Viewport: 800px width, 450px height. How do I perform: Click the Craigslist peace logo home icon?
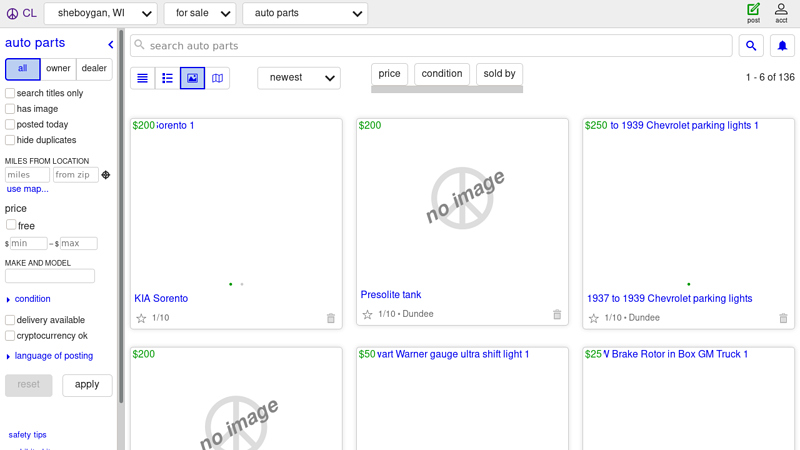tap(12, 13)
